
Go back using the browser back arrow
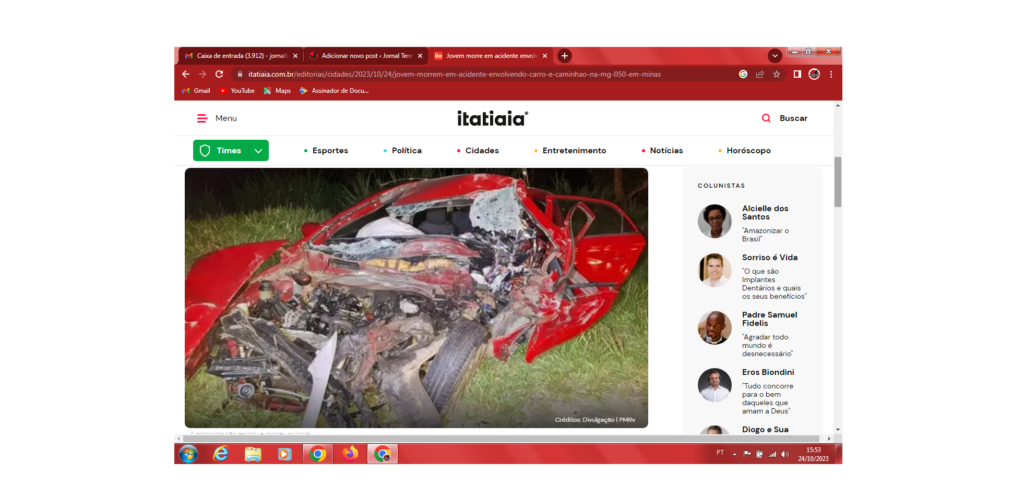(186, 74)
